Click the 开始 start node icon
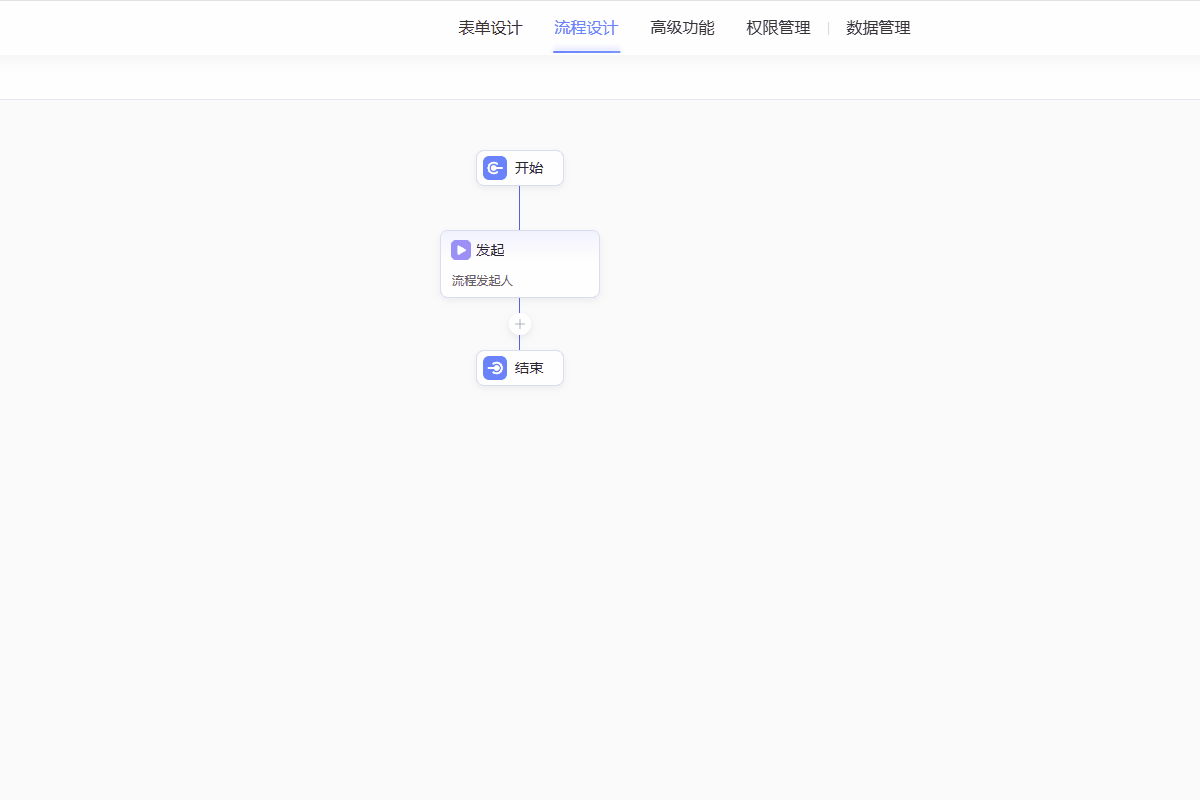This screenshot has height=800, width=1200. [495, 168]
